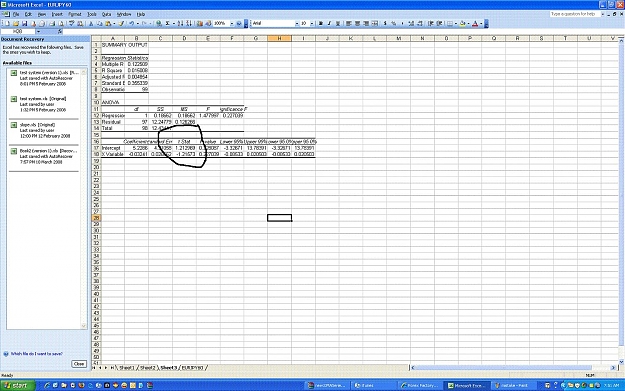
Task: Click the 'Type a question for help' box
Action: point(574,14)
